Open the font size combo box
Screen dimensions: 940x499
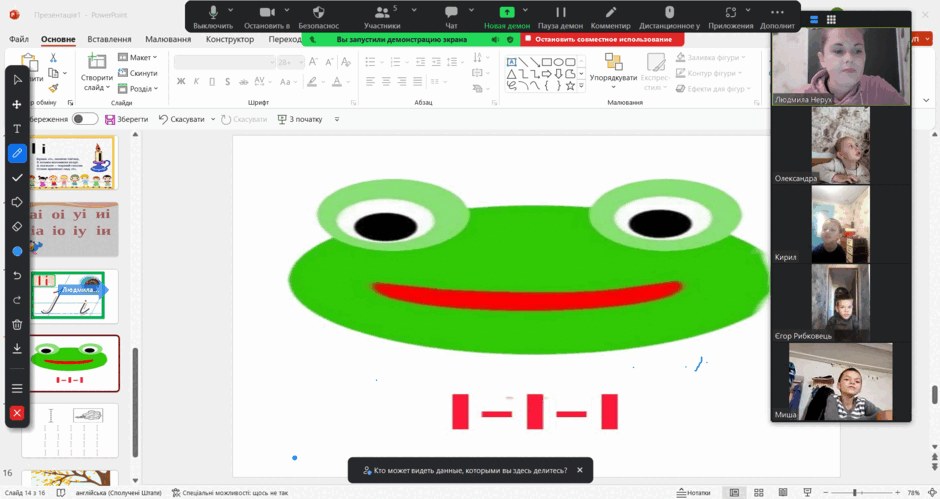(x=291, y=62)
